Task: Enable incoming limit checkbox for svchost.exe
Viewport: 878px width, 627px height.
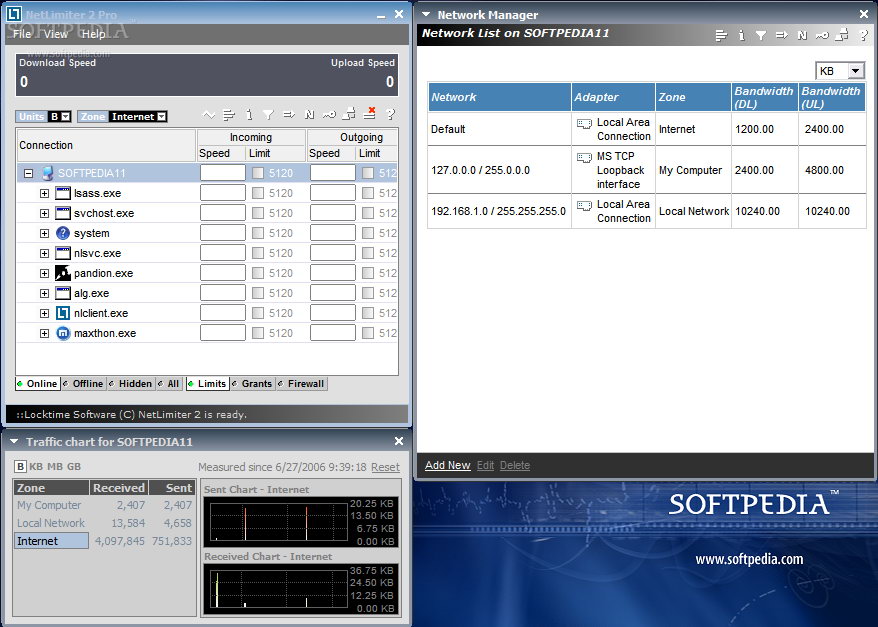Action: point(258,213)
